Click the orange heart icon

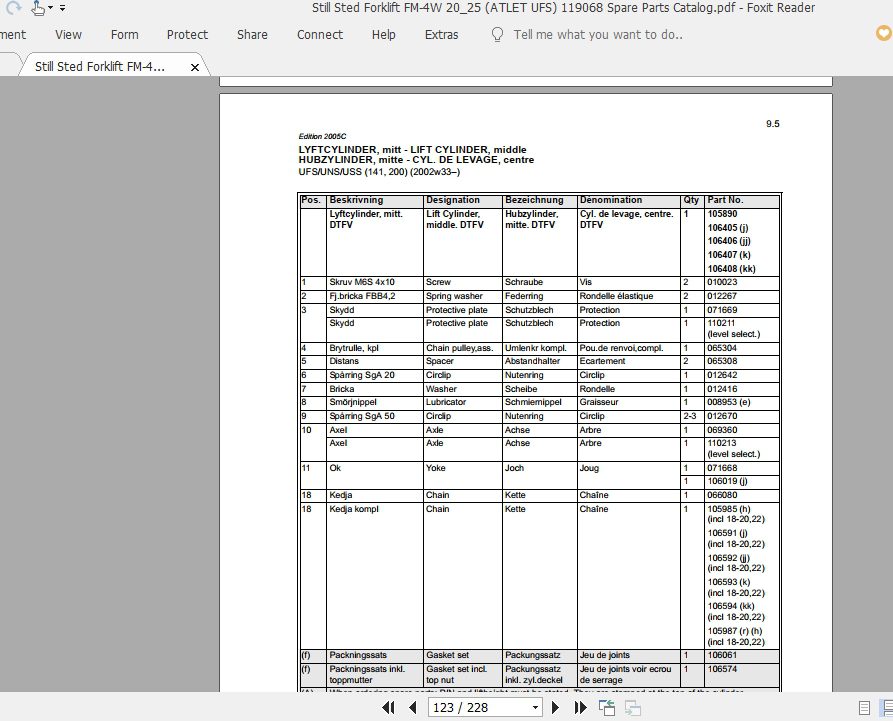(x=884, y=34)
